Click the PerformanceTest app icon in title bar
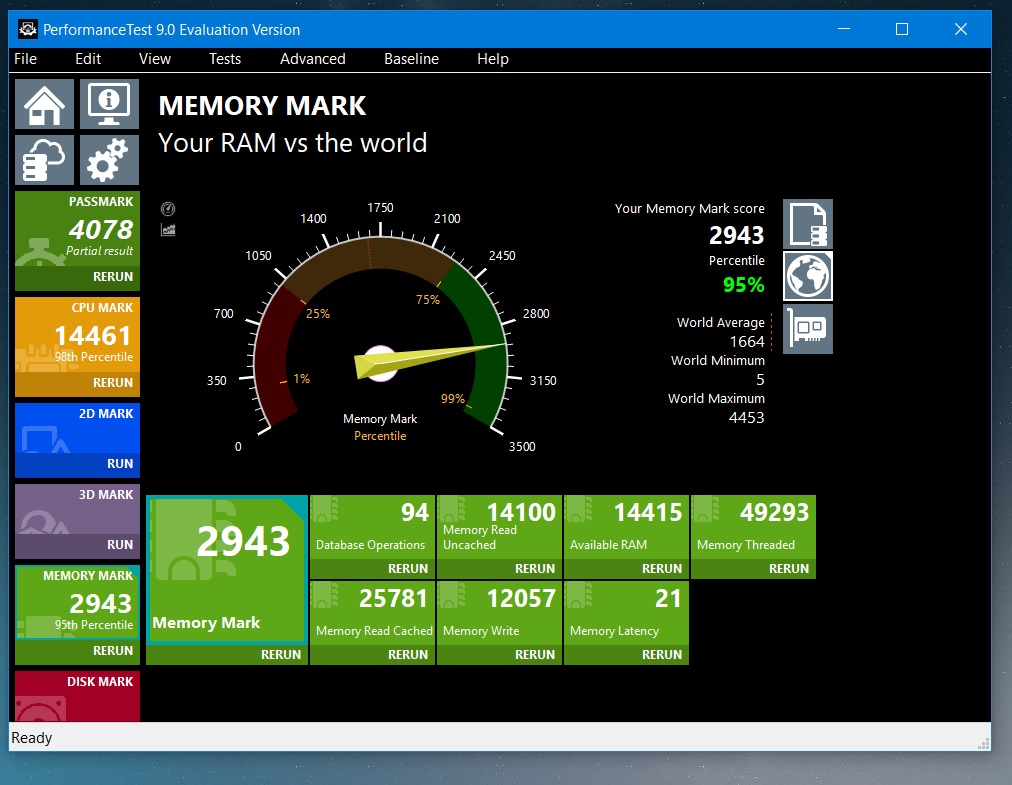The height and width of the screenshot is (785, 1012). [28, 29]
